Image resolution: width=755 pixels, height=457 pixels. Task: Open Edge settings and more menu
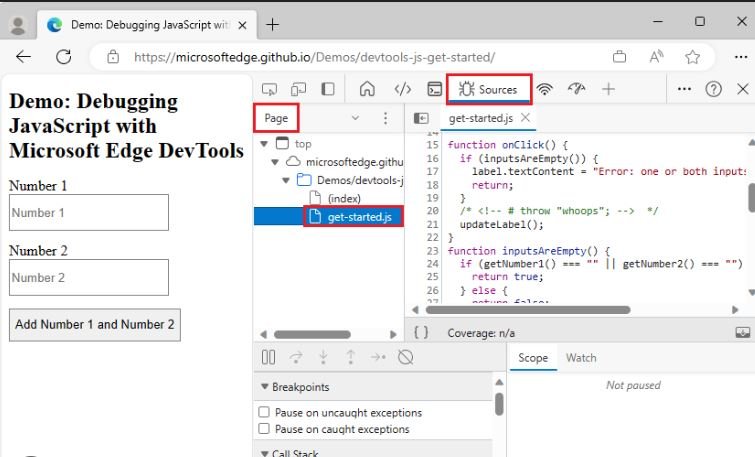tap(741, 57)
